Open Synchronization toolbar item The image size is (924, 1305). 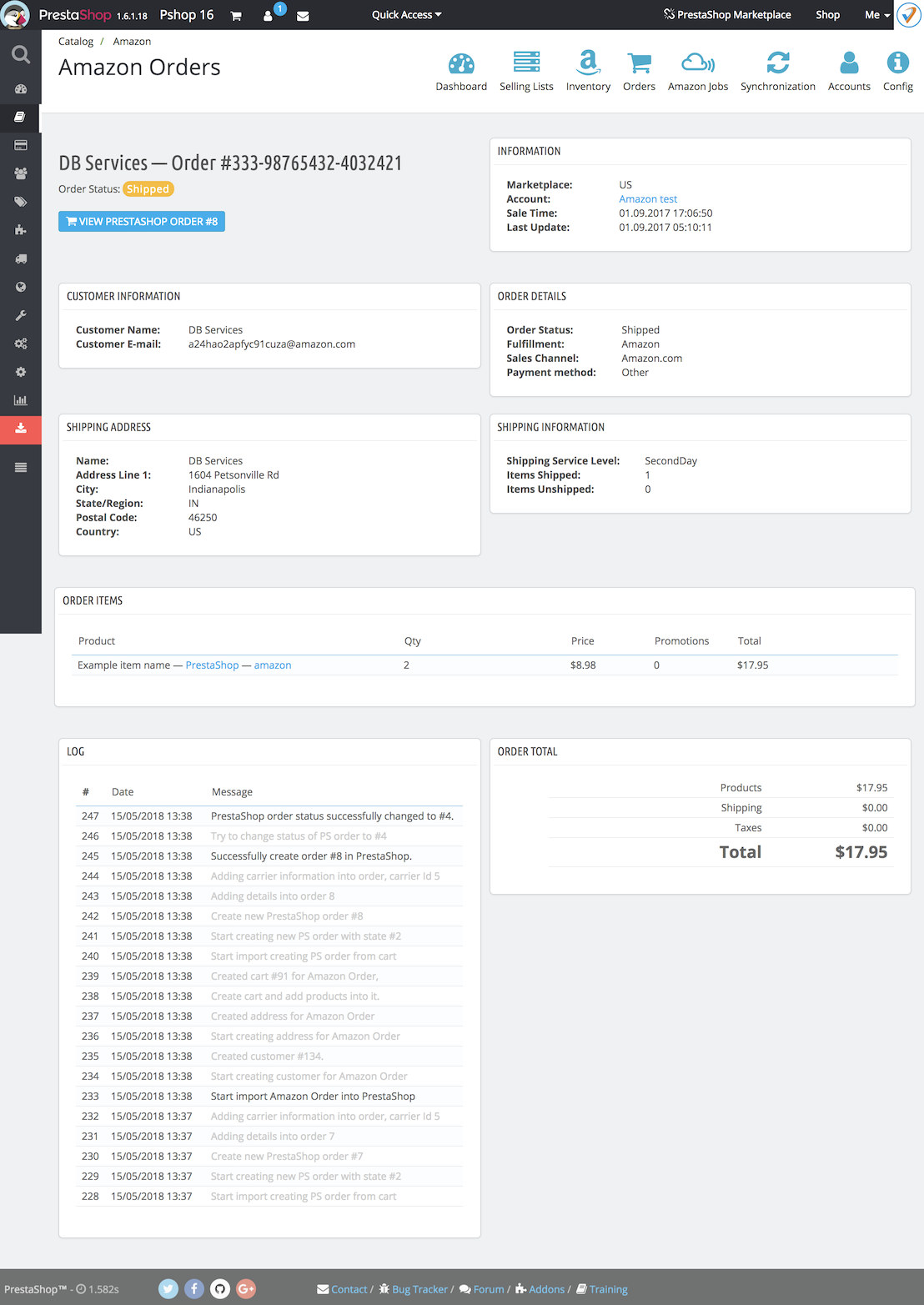pyautogui.click(x=778, y=71)
